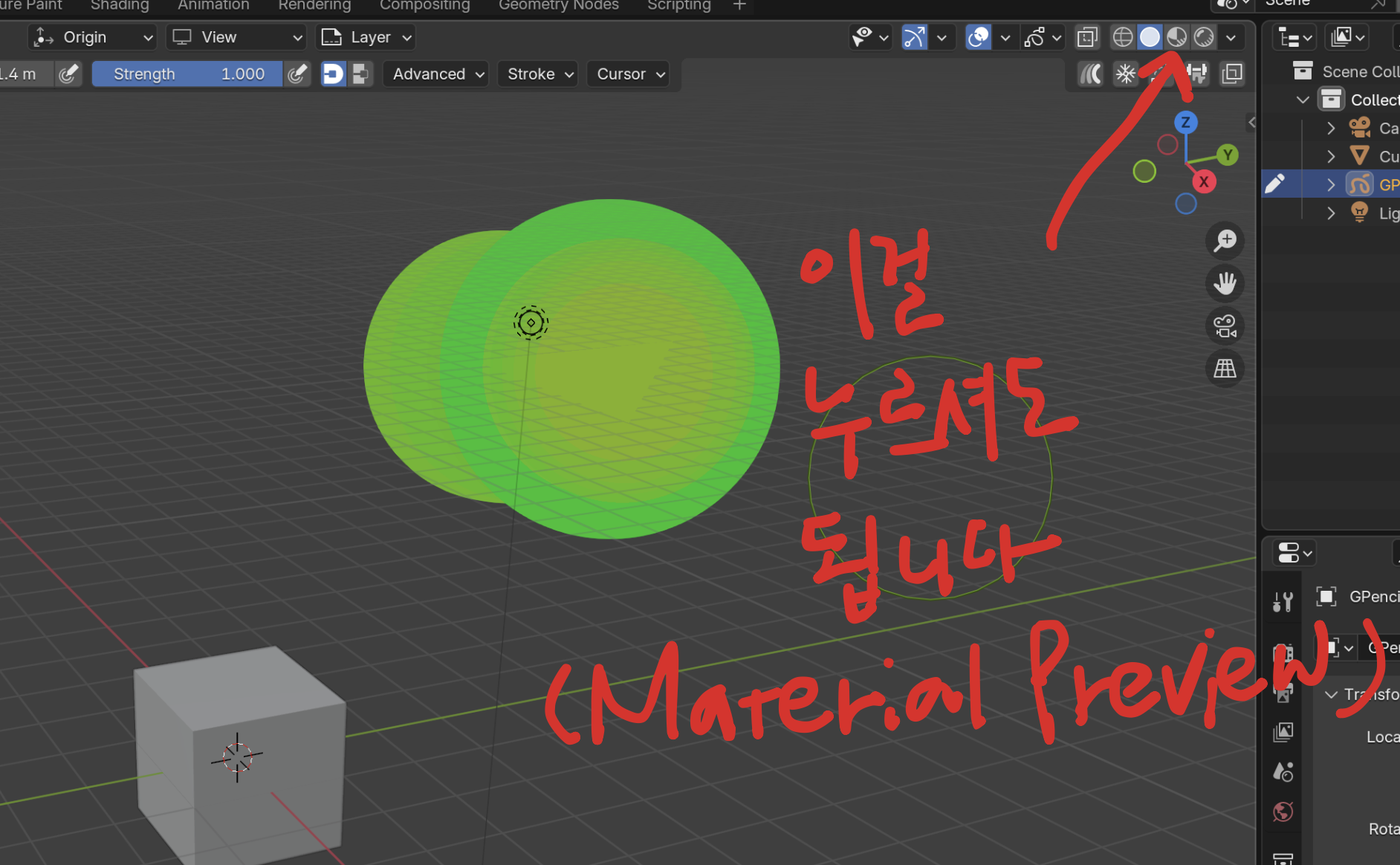Click the viewport zoom magnifier icon

point(1225,241)
